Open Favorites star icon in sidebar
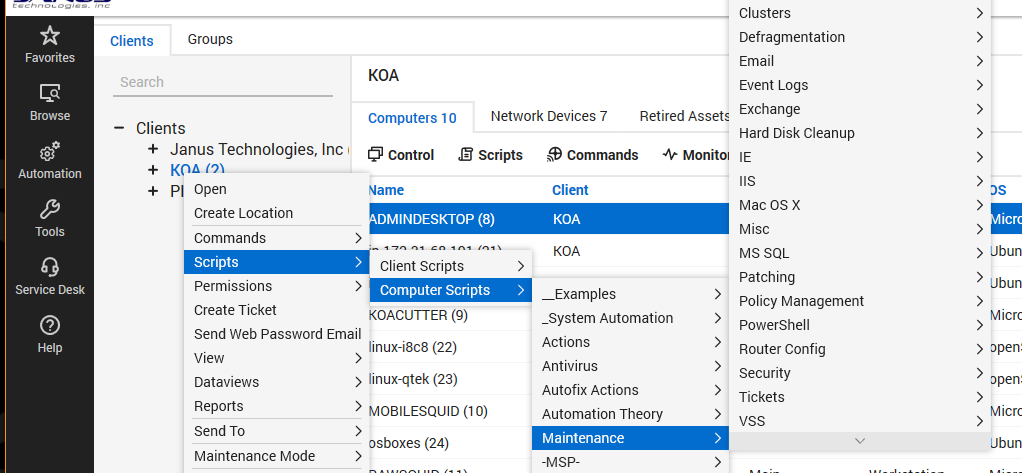Image resolution: width=1022 pixels, height=473 pixels. (x=49, y=37)
